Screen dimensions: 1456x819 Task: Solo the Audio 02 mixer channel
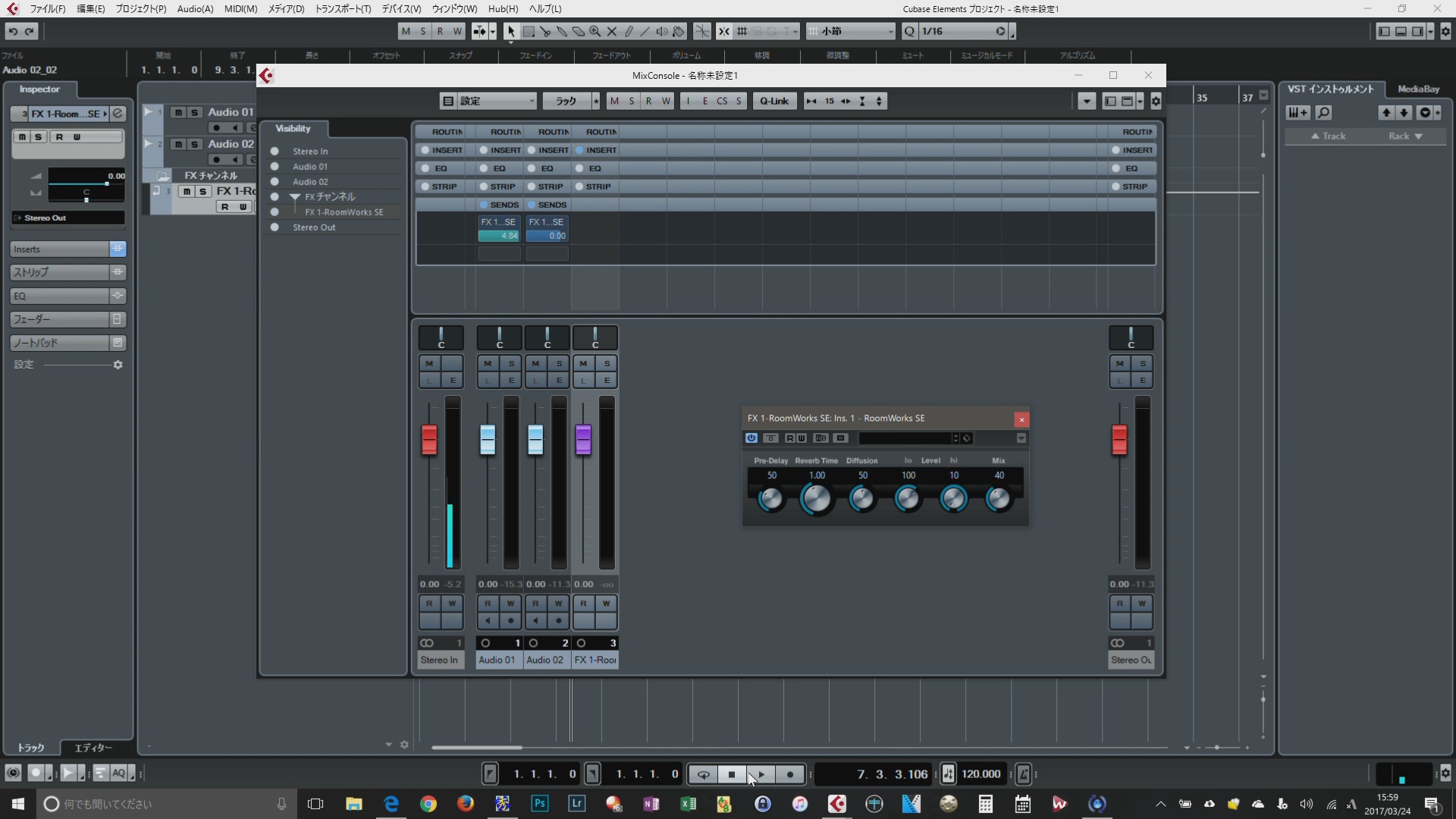[x=559, y=363]
